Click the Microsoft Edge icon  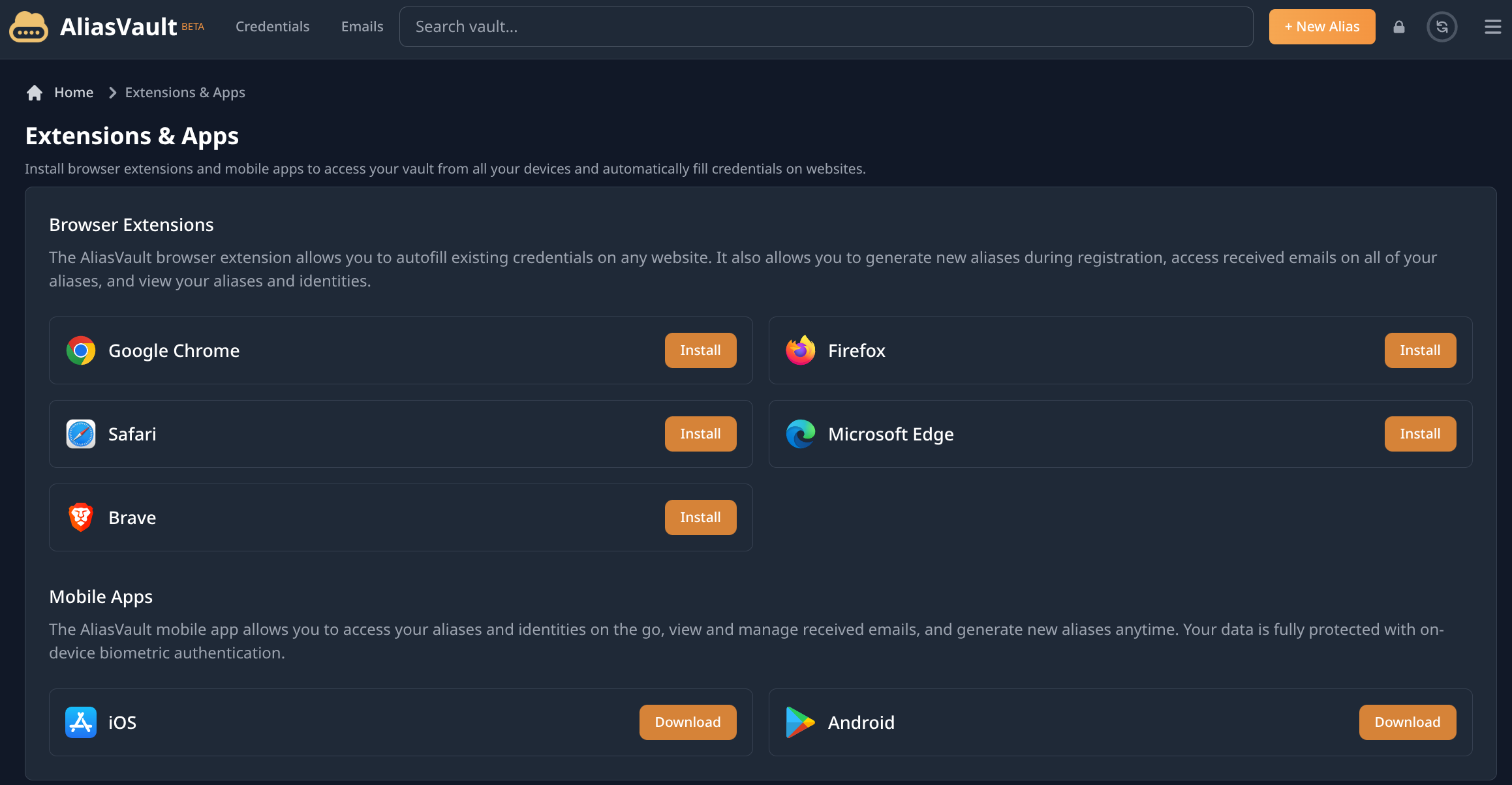(x=801, y=434)
